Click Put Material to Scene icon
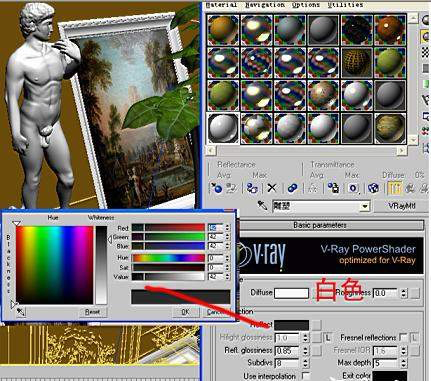 click(x=231, y=188)
